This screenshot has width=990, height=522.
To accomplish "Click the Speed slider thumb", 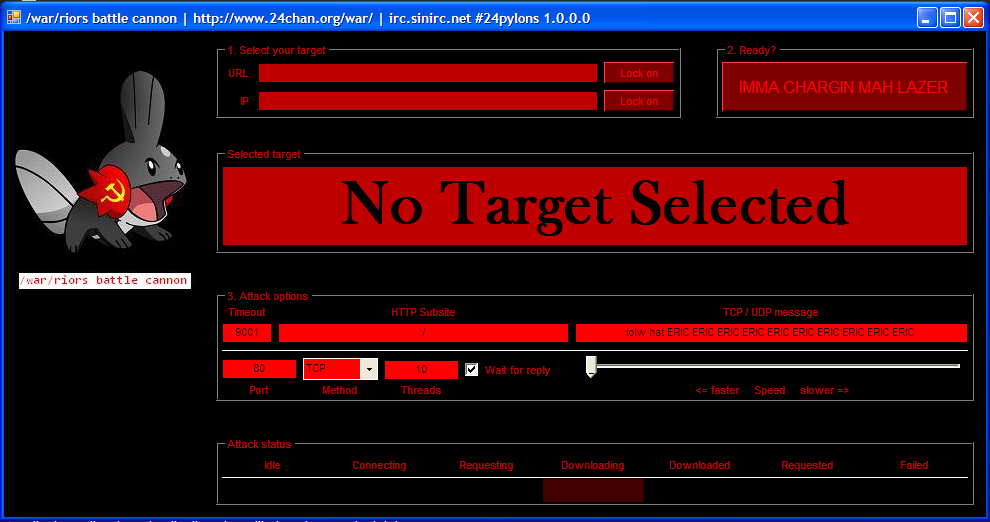I will point(591,366).
